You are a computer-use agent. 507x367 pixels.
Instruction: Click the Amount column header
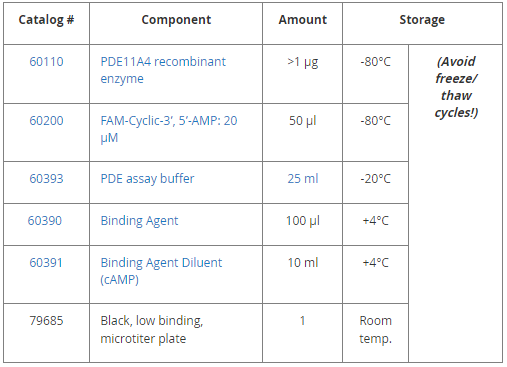click(x=303, y=20)
